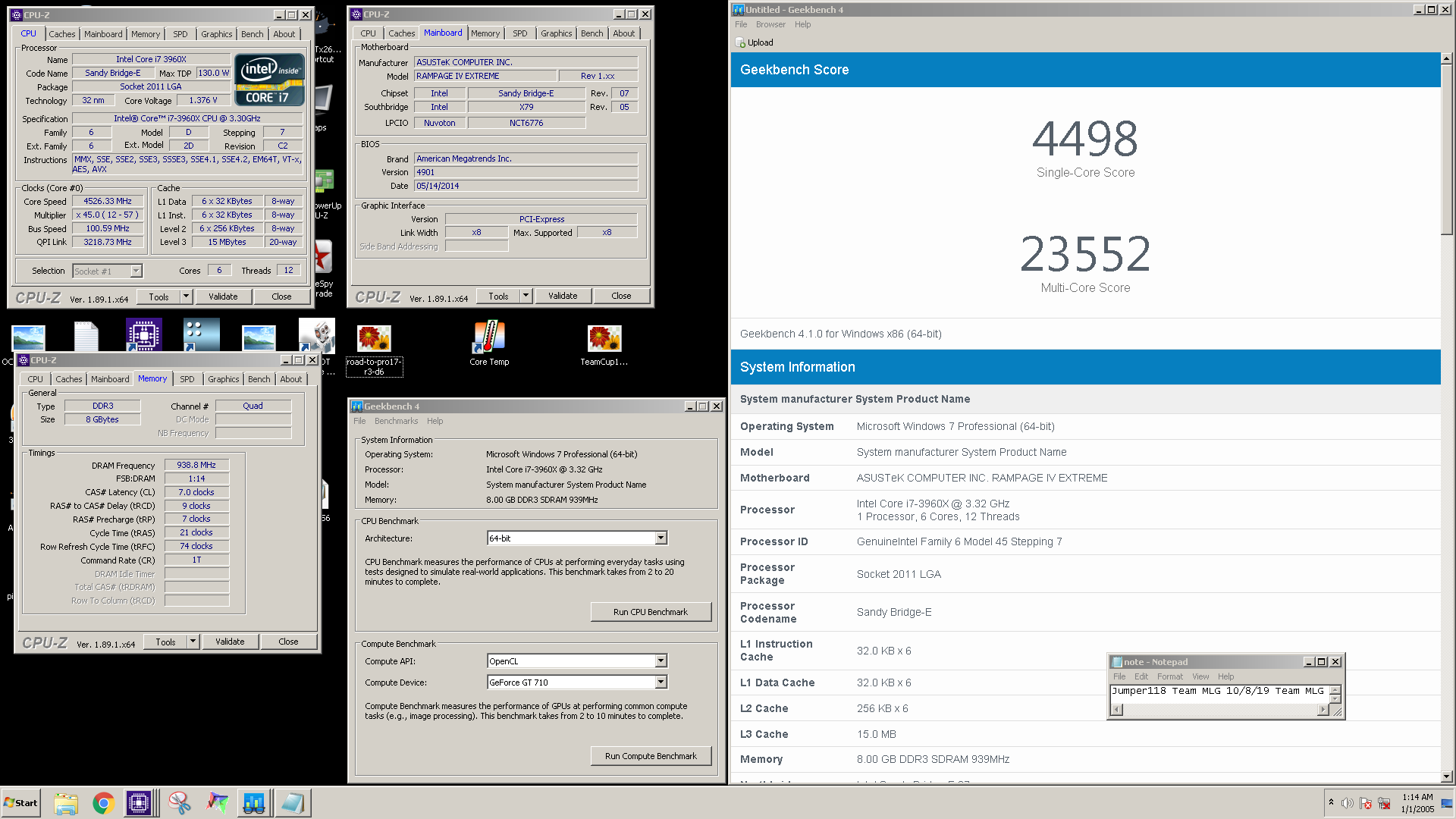This screenshot has width=1456, height=819.
Task: Click the Core Speed value 4526.33 MHz
Action: coord(108,202)
